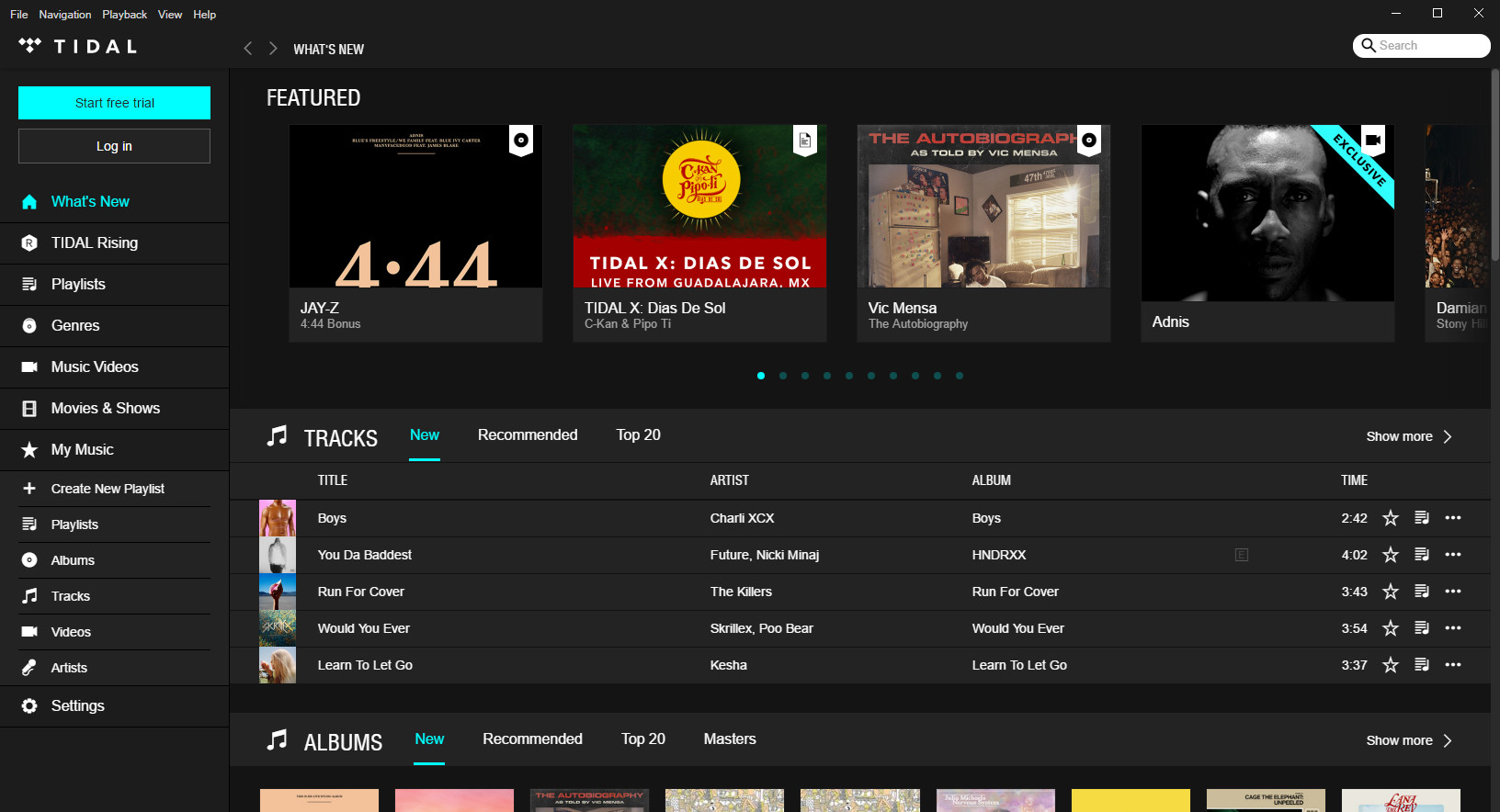Click the plus icon for Create New Playlist
The height and width of the screenshot is (812, 1500).
coord(29,489)
